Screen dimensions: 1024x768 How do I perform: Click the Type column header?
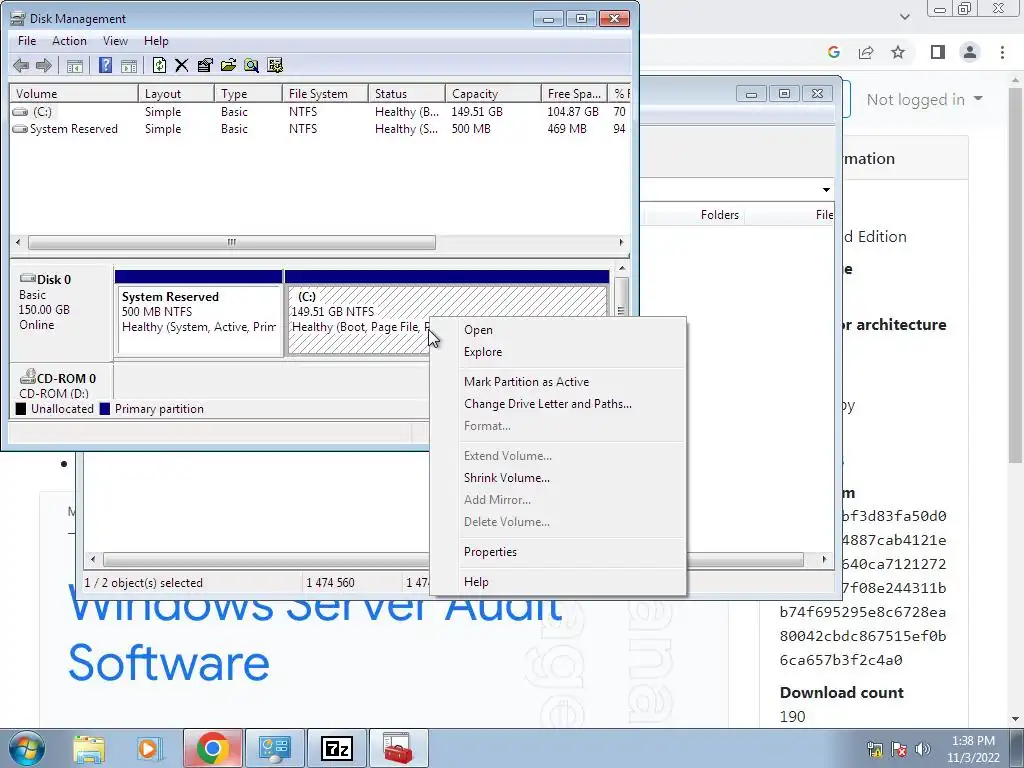pyautogui.click(x=248, y=93)
